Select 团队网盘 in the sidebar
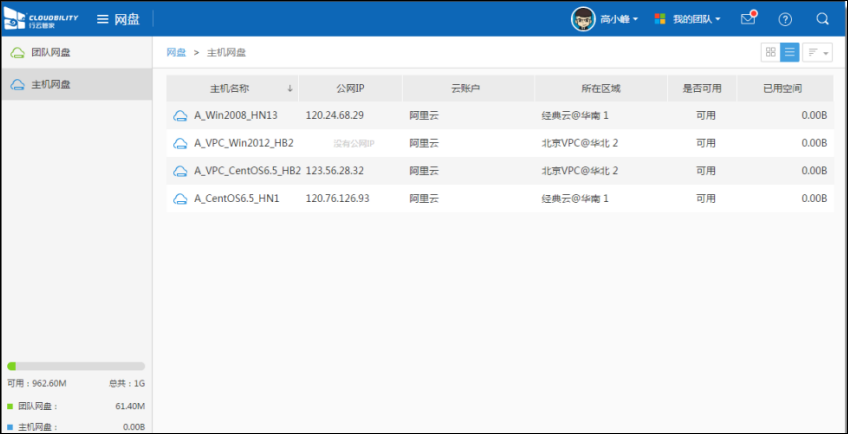This screenshot has width=848, height=434. pyautogui.click(x=76, y=52)
